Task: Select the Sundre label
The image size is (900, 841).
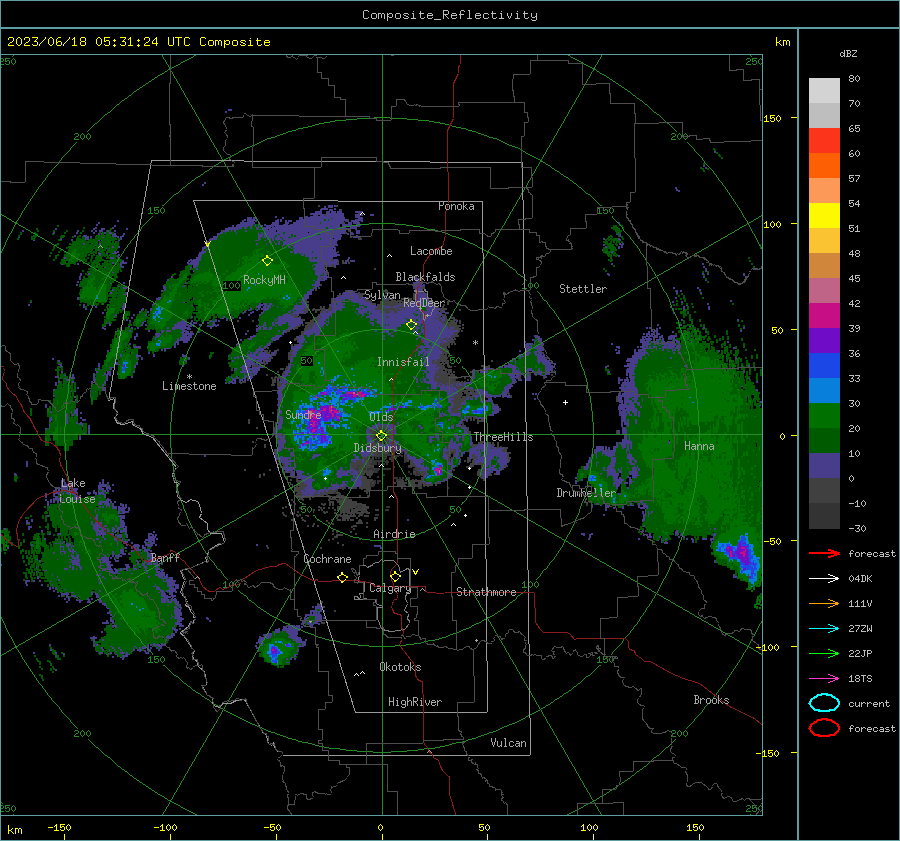Action: tap(303, 414)
